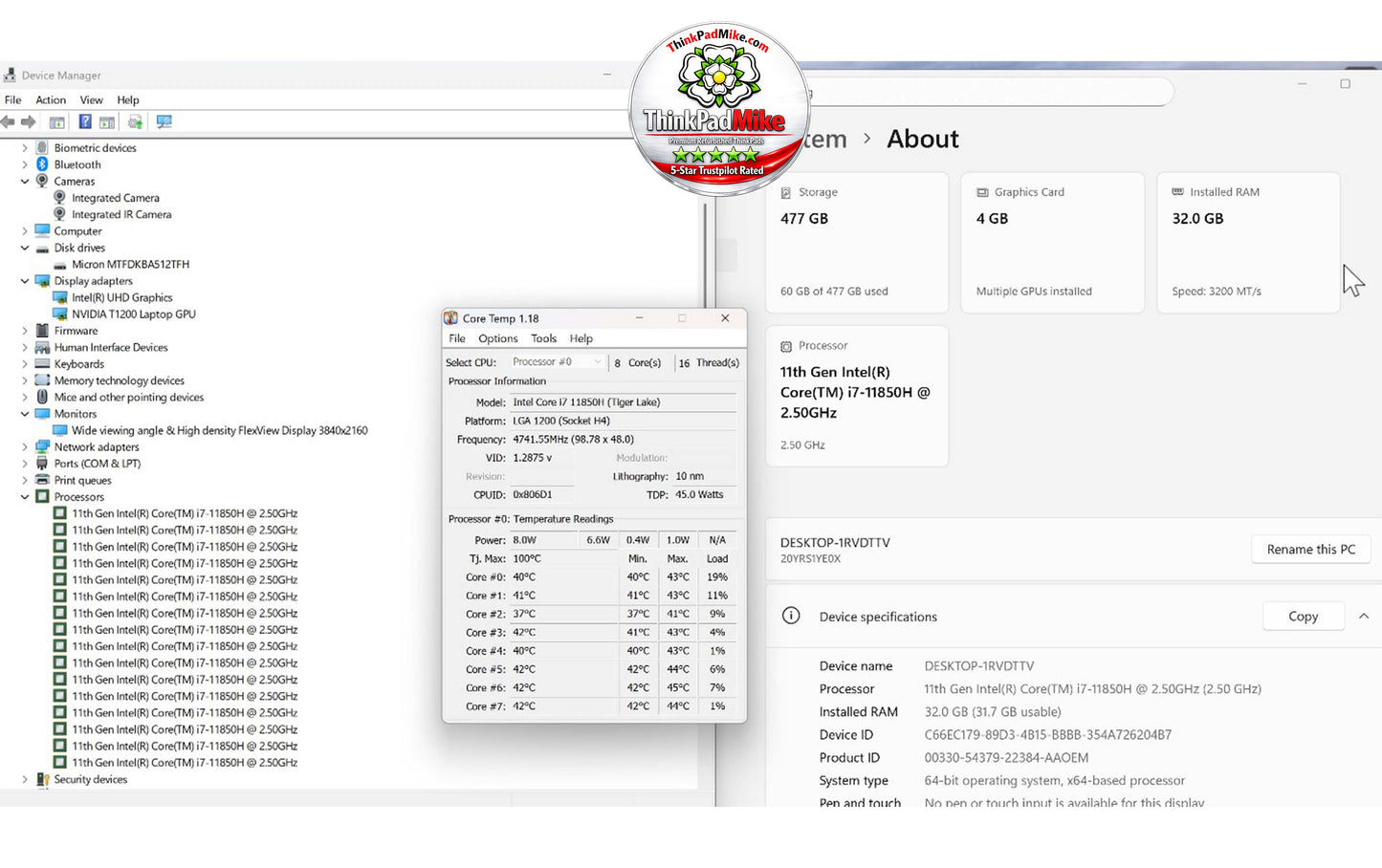1382x868 pixels.
Task: Collapse the Display adapters node
Action: [x=25, y=281]
